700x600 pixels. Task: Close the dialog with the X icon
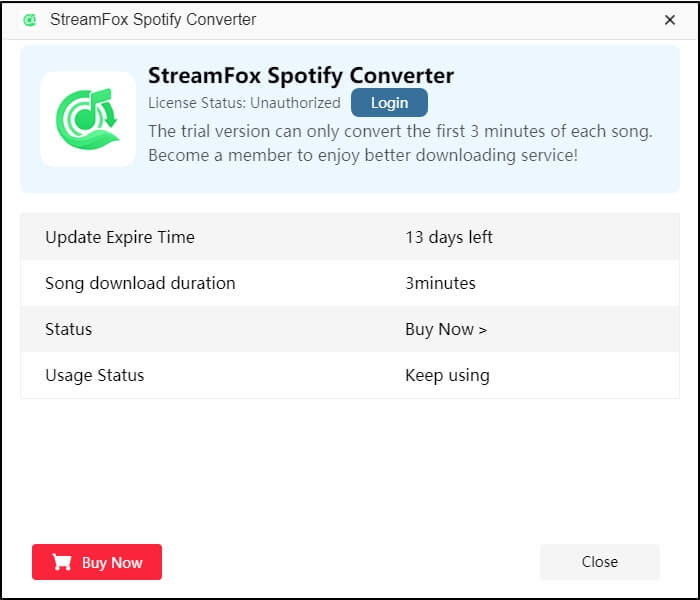pos(670,20)
